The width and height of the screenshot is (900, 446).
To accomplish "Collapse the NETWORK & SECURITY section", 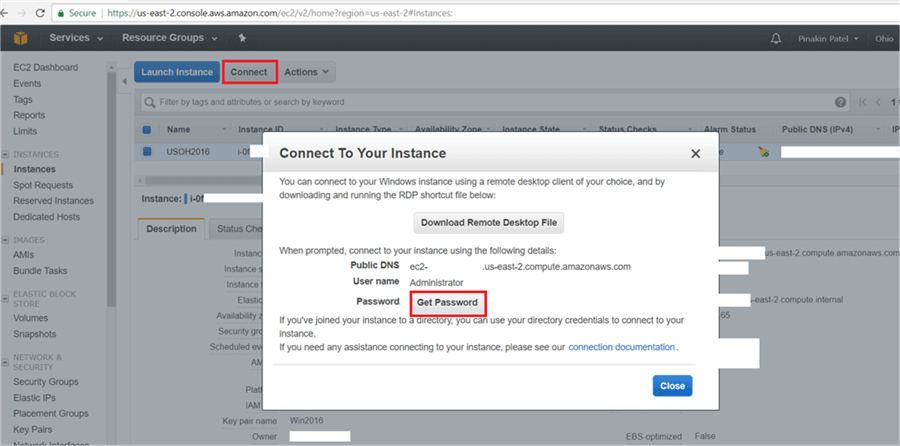I will tap(6, 362).
